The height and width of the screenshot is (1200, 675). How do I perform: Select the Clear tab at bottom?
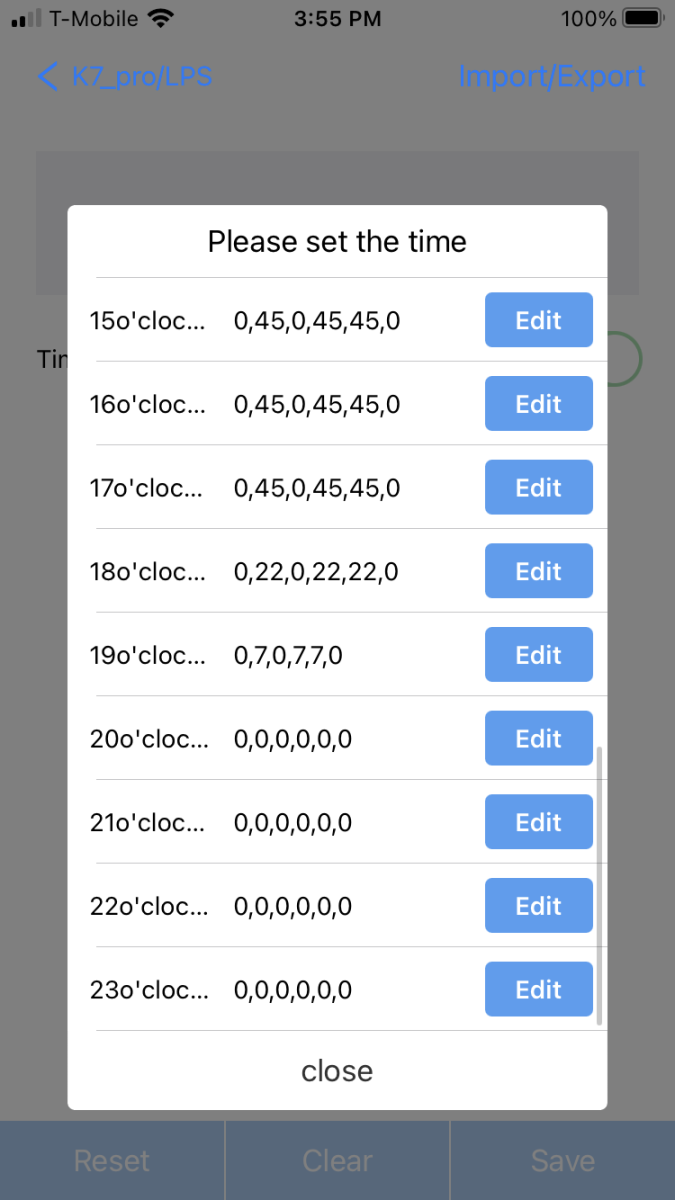coord(337,1161)
